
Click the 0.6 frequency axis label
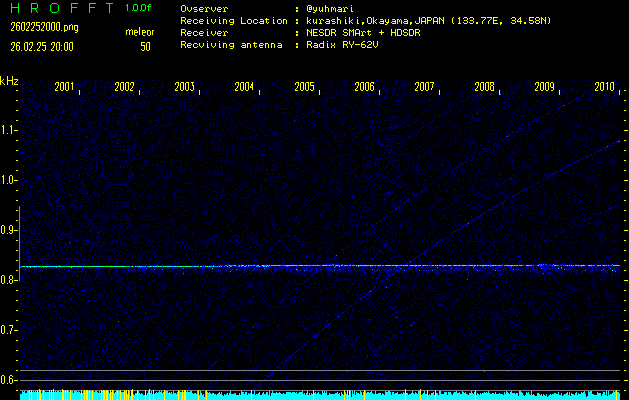click(9, 380)
